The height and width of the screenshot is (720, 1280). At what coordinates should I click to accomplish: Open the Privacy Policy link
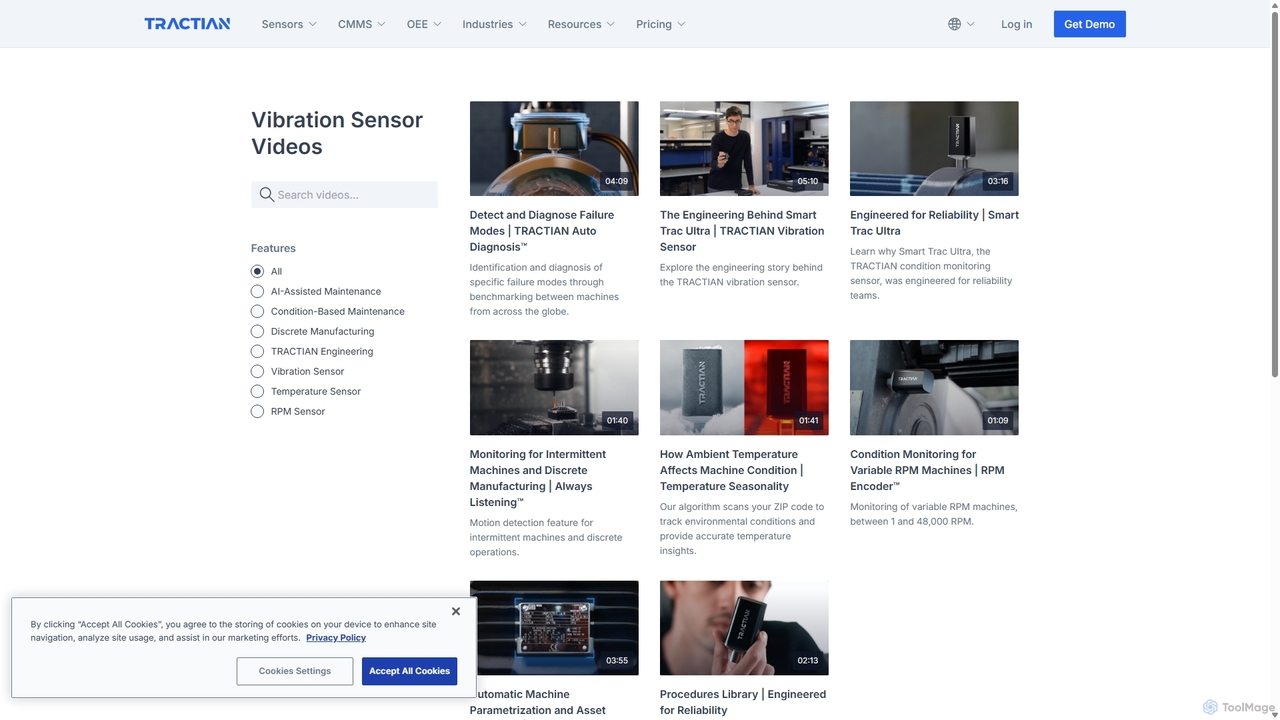tap(336, 638)
